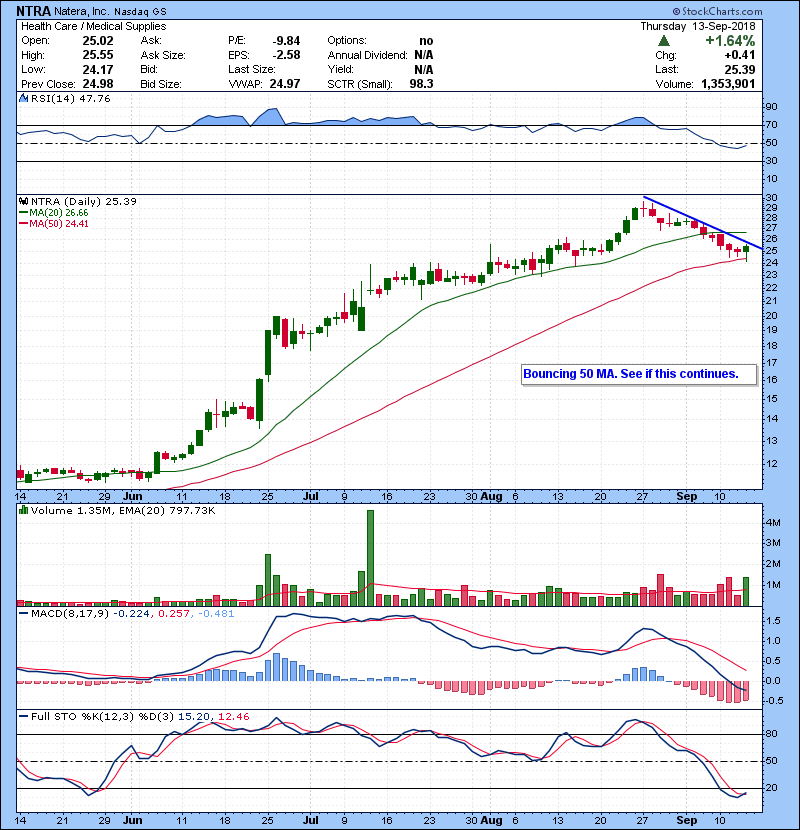This screenshot has height=830, width=800.
Task: Click the Chg value +0.41
Action: click(x=740, y=55)
